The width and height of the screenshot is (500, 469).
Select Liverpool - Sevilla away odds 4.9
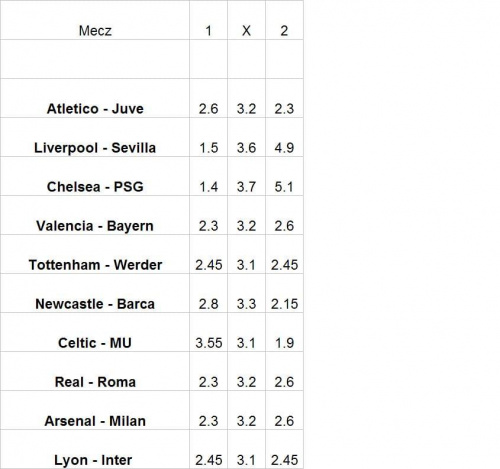[284, 137]
